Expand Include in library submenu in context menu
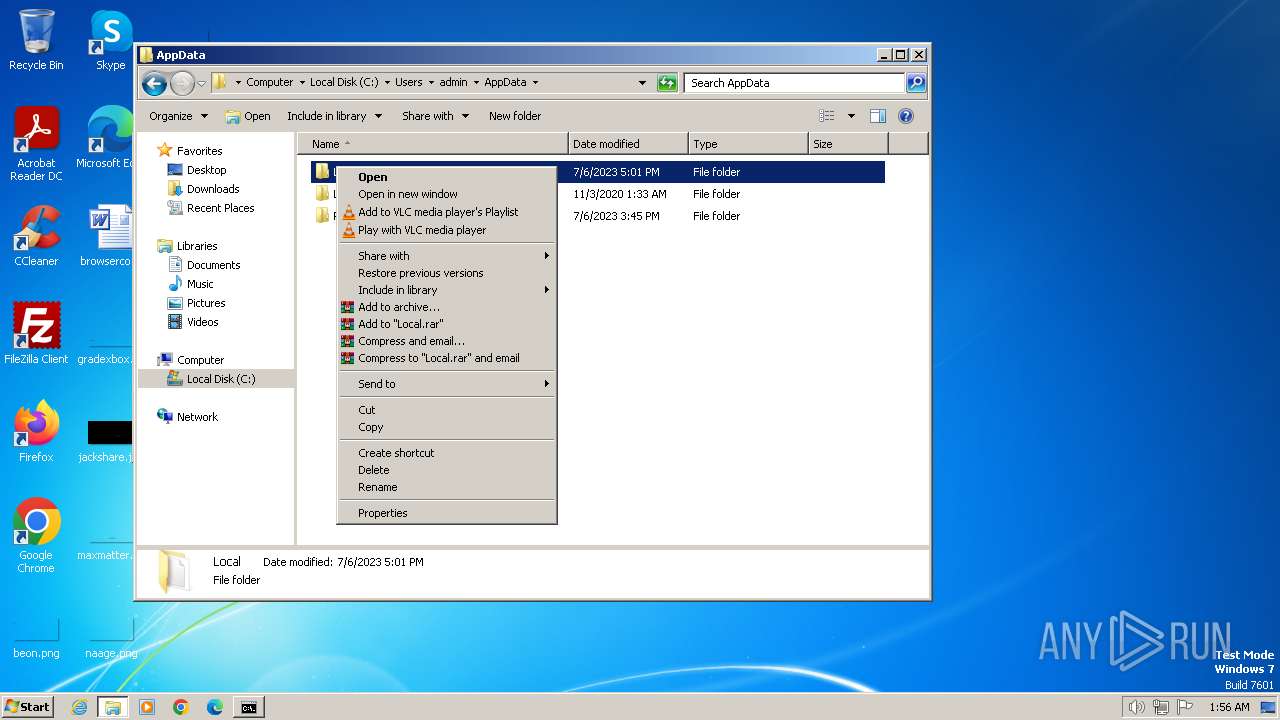Screen dimensions: 1280x720 tap(446, 290)
